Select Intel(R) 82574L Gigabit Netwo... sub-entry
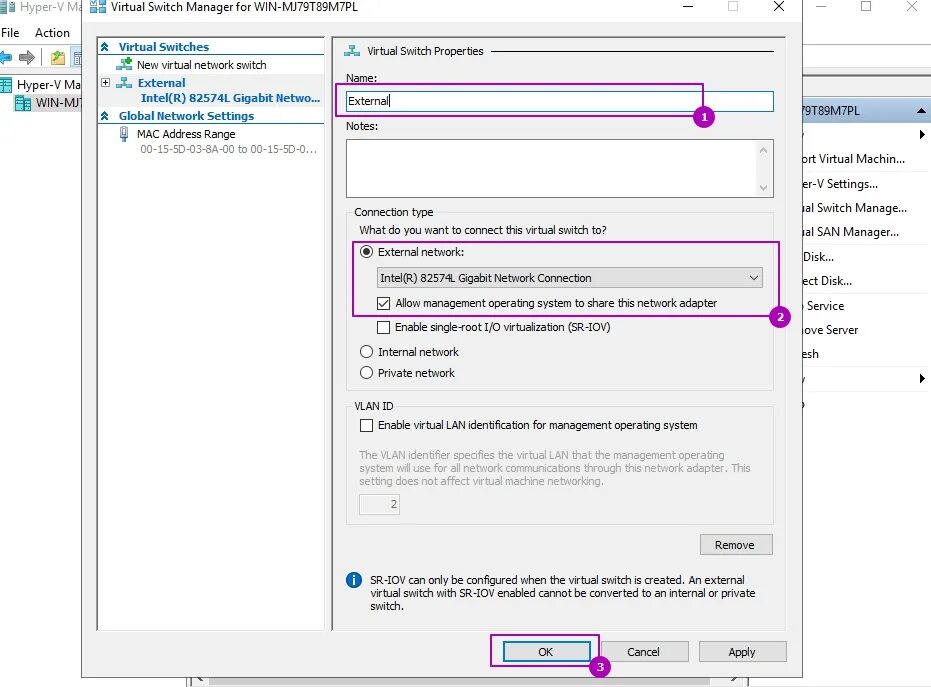931x687 pixels. click(230, 98)
